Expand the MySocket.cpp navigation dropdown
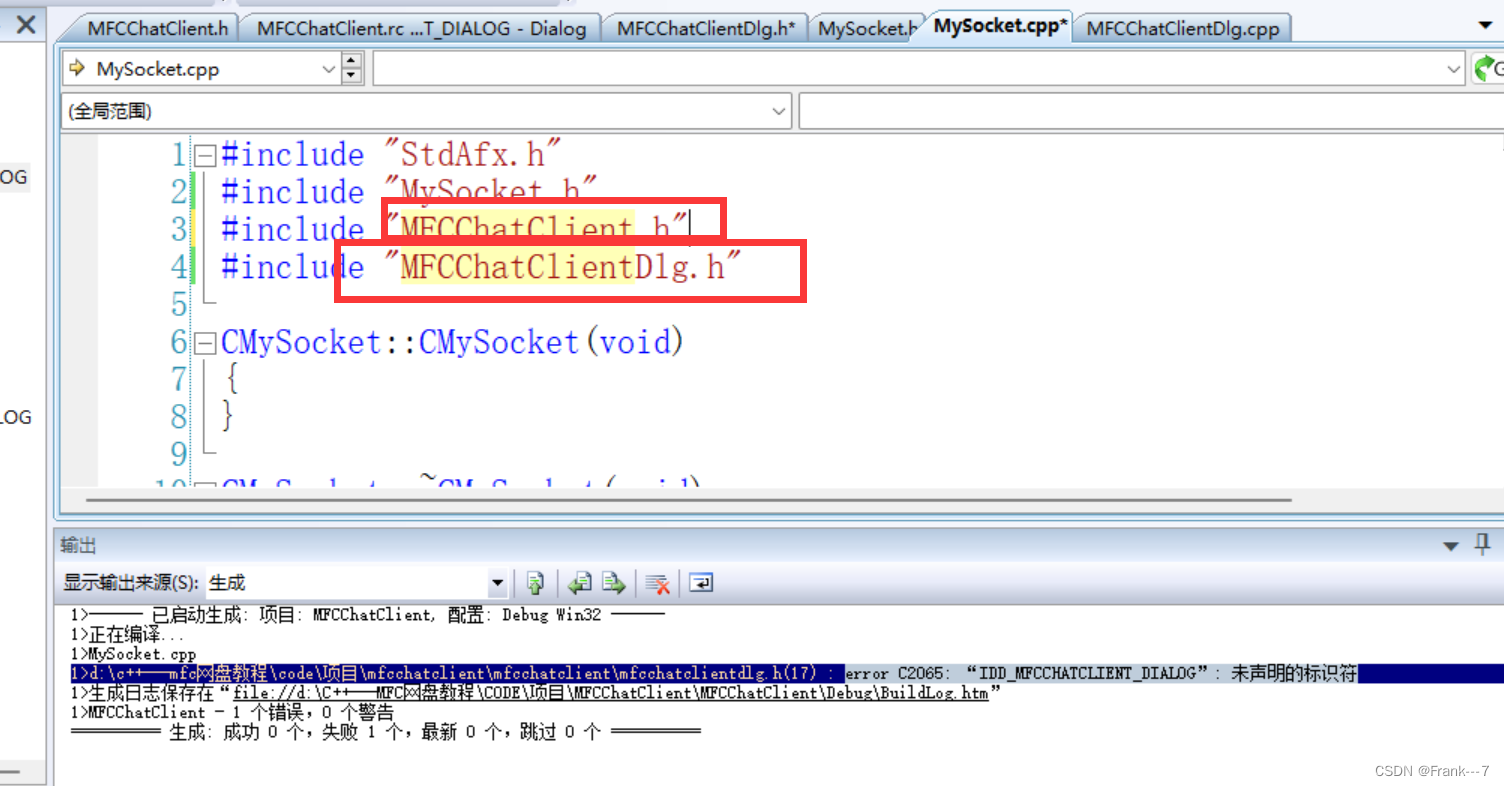 point(329,68)
